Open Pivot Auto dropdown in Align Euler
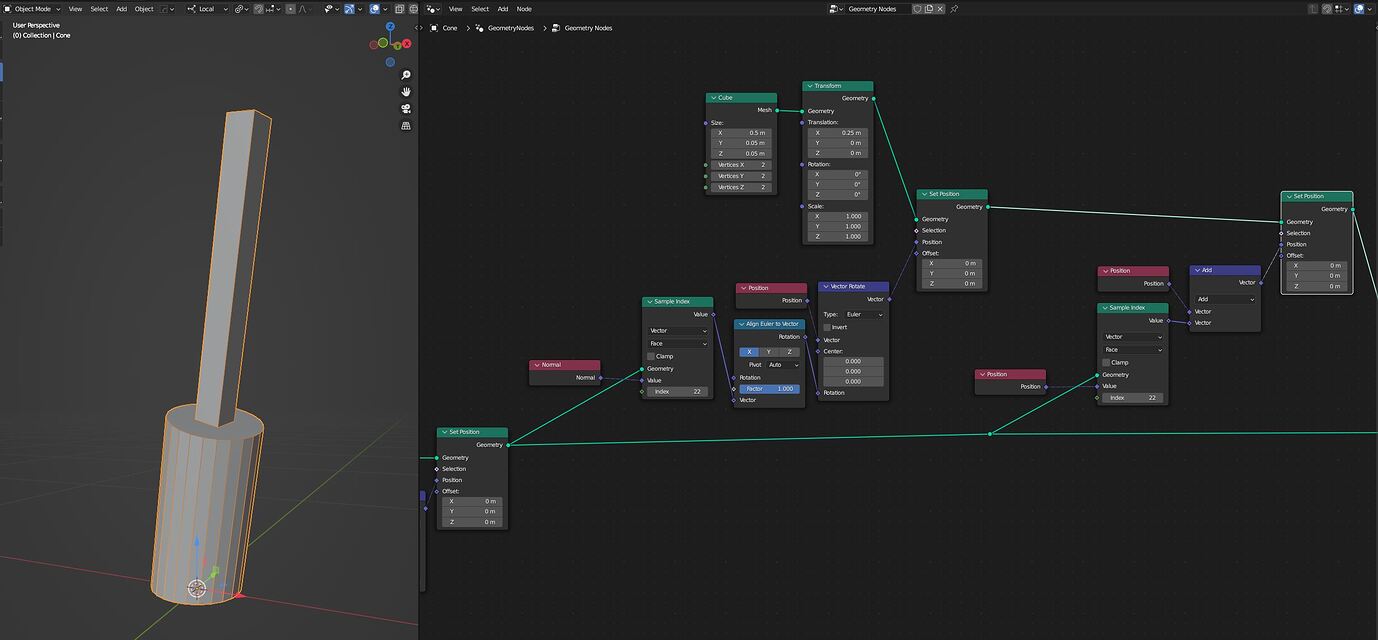This screenshot has width=1378, height=640. pyautogui.click(x=783, y=365)
